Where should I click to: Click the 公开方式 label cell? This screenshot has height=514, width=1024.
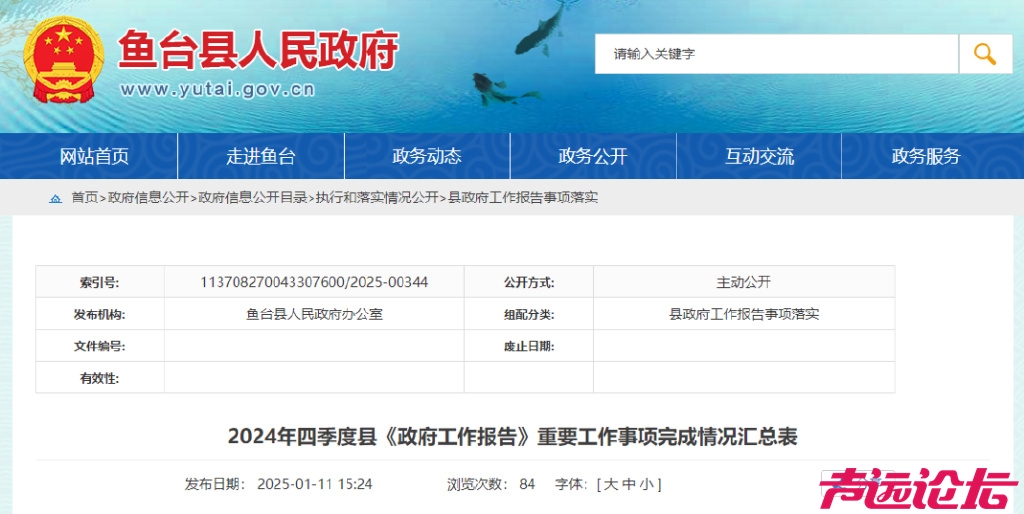(x=529, y=282)
